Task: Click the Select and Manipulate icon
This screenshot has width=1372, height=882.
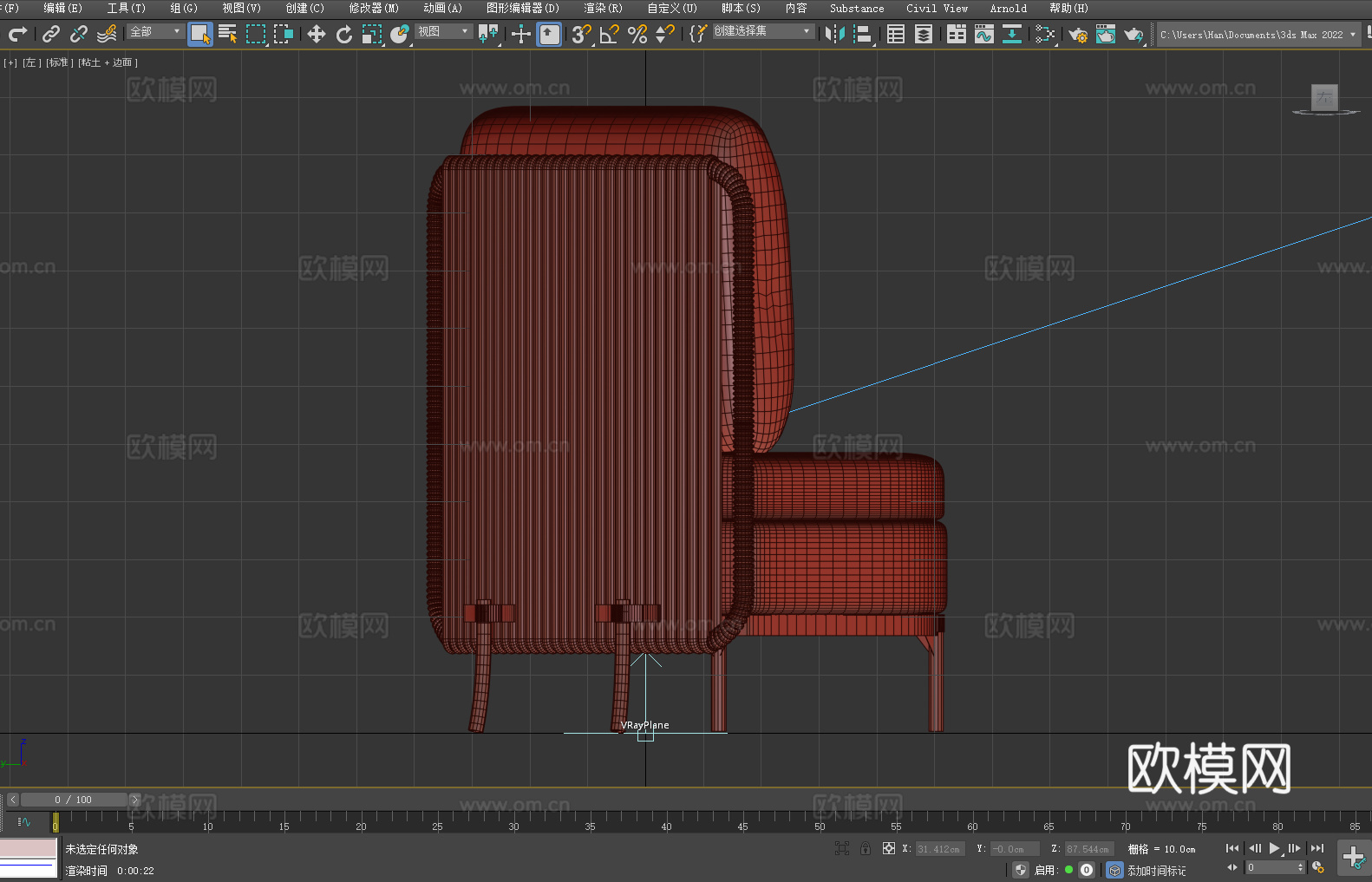Action: pyautogui.click(x=521, y=34)
